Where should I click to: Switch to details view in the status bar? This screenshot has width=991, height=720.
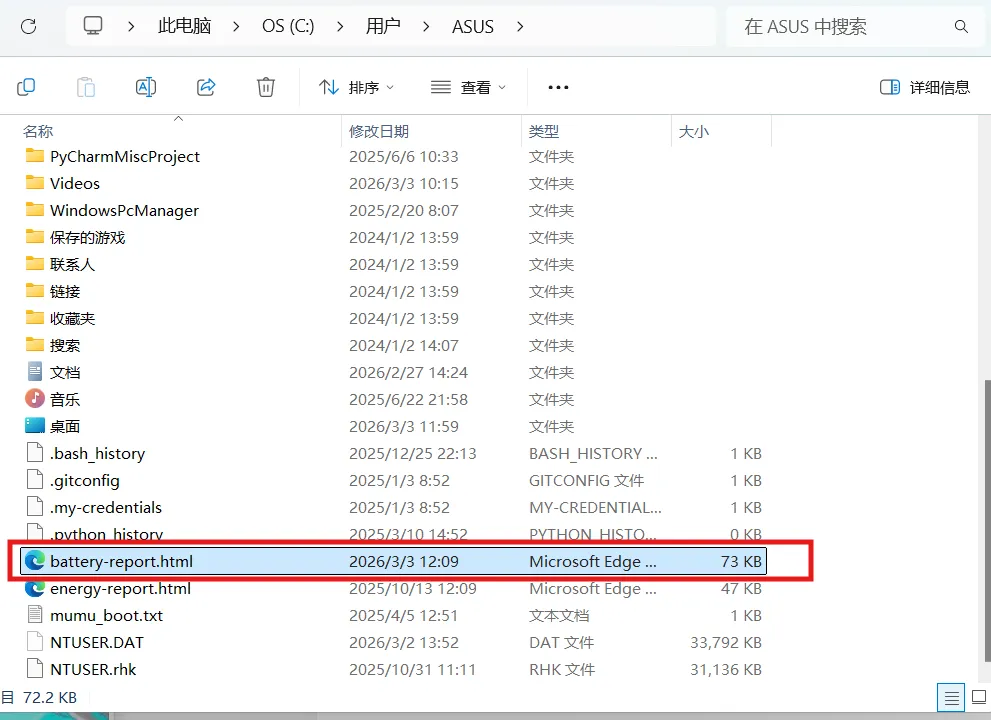[x=950, y=697]
